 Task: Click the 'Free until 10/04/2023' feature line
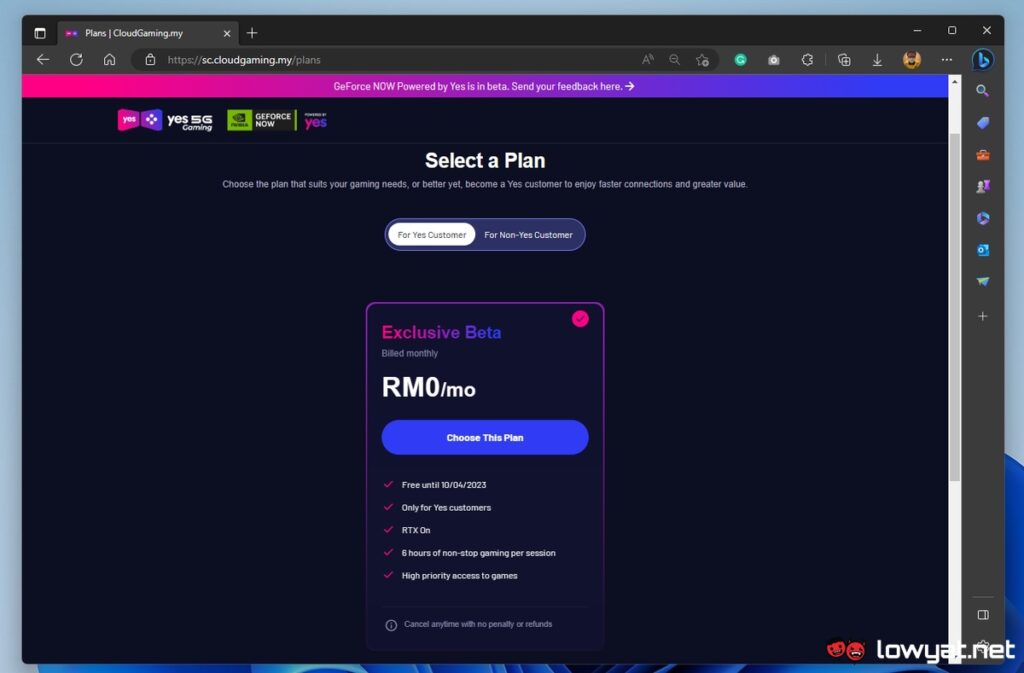point(443,485)
